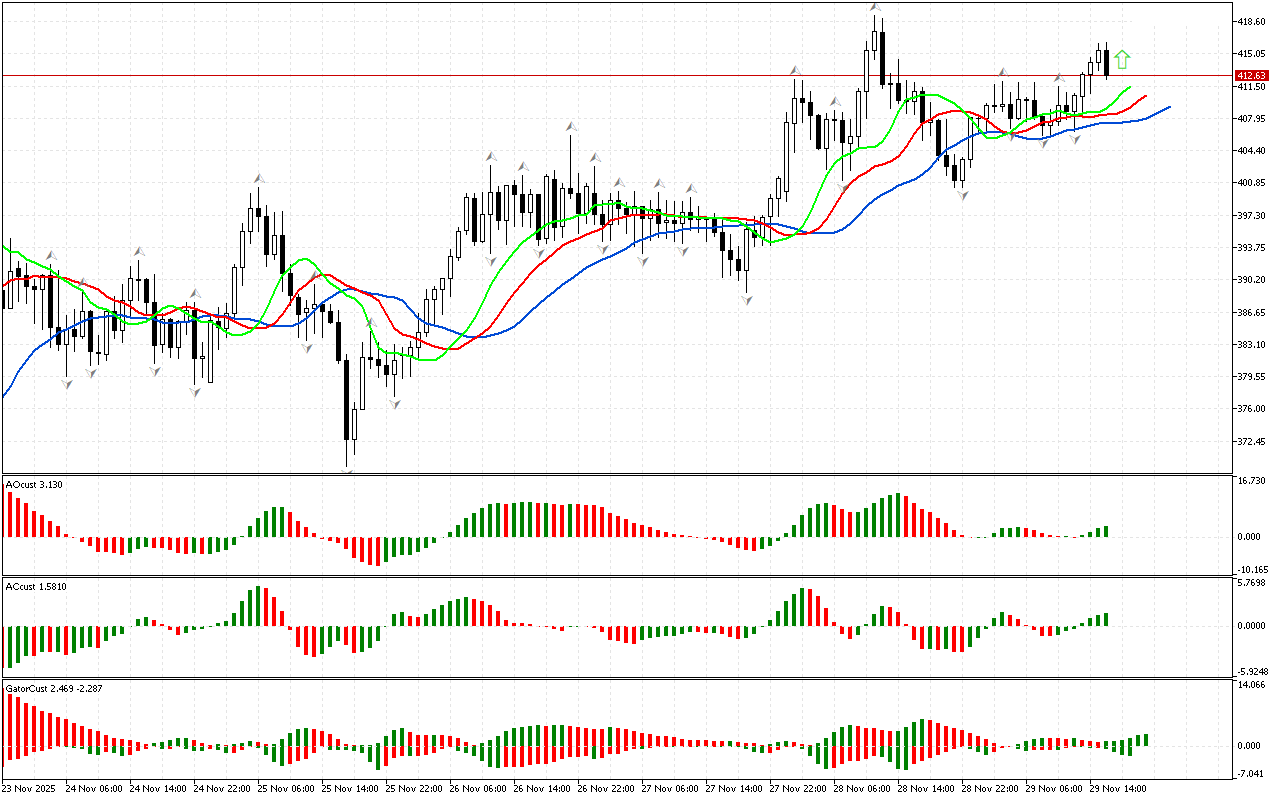Select the red Alligator line at its right end
The width and height of the screenshot is (1280, 800).
tap(1145, 97)
